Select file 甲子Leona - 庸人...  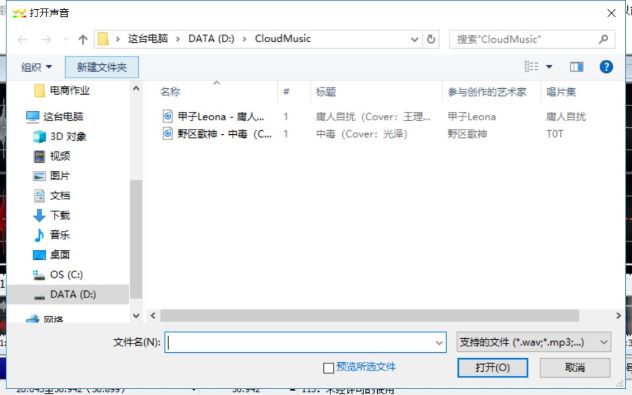click(x=221, y=117)
